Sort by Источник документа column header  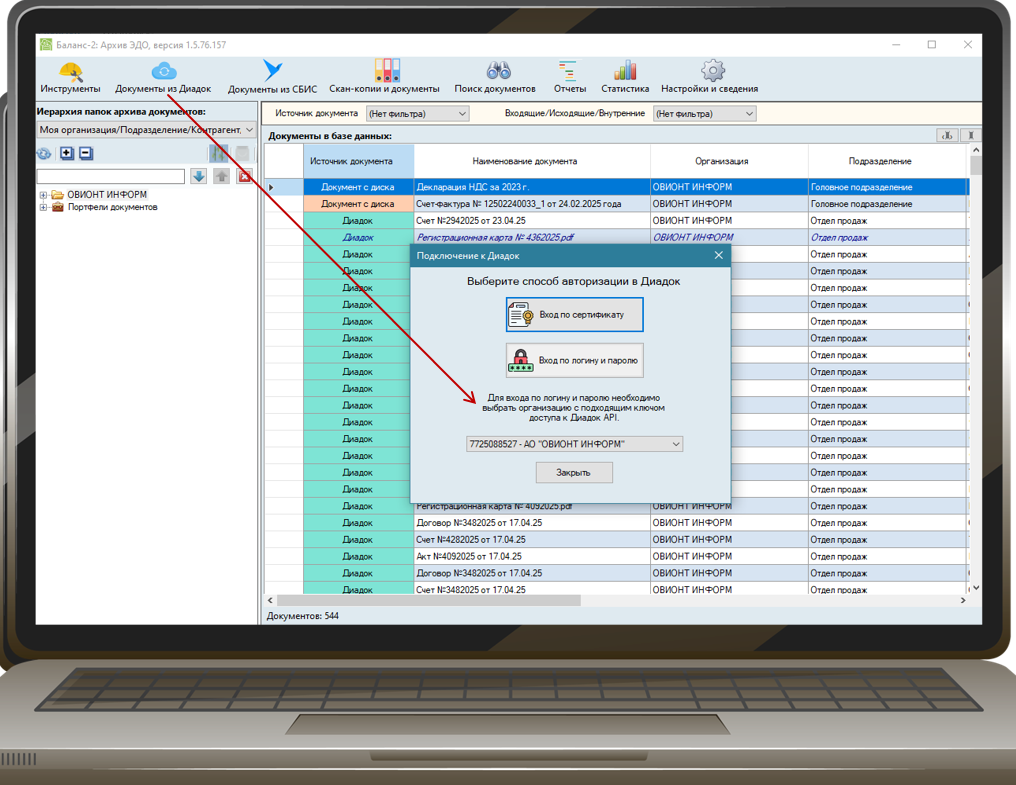[358, 161]
